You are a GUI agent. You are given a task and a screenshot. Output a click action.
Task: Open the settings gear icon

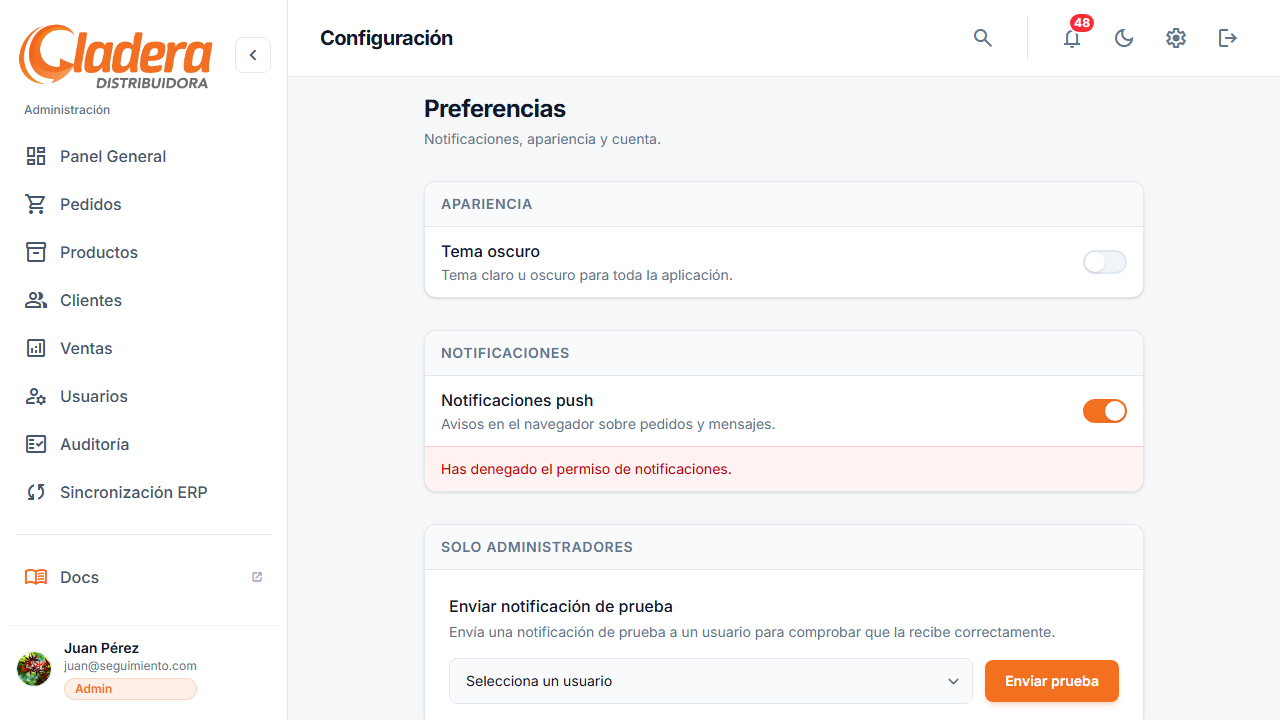pos(1176,38)
